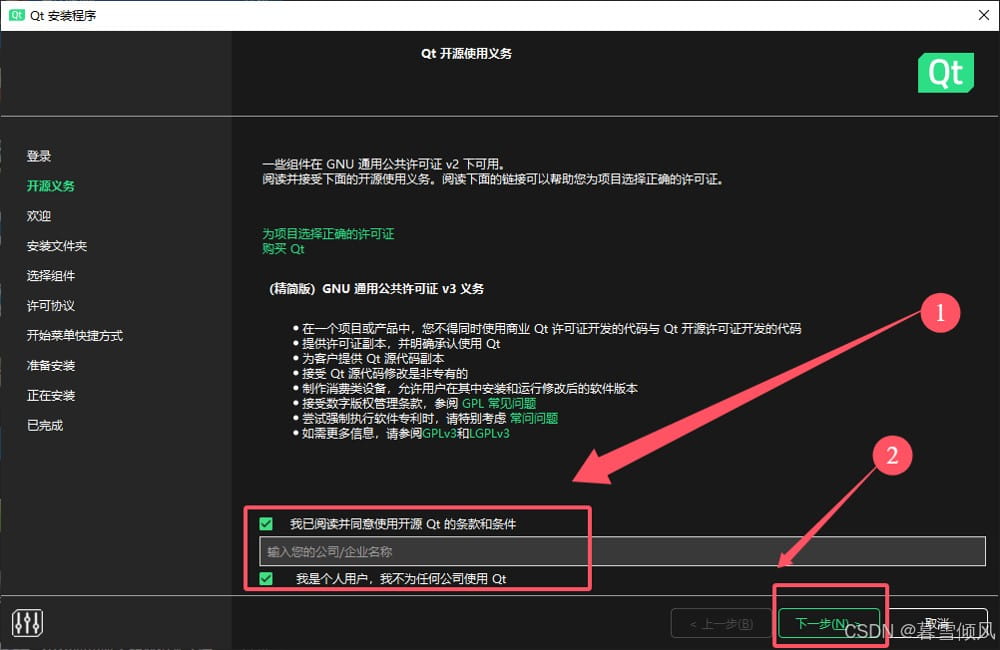Close the Qt installer window
The width and height of the screenshot is (1000, 650).
pos(984,15)
